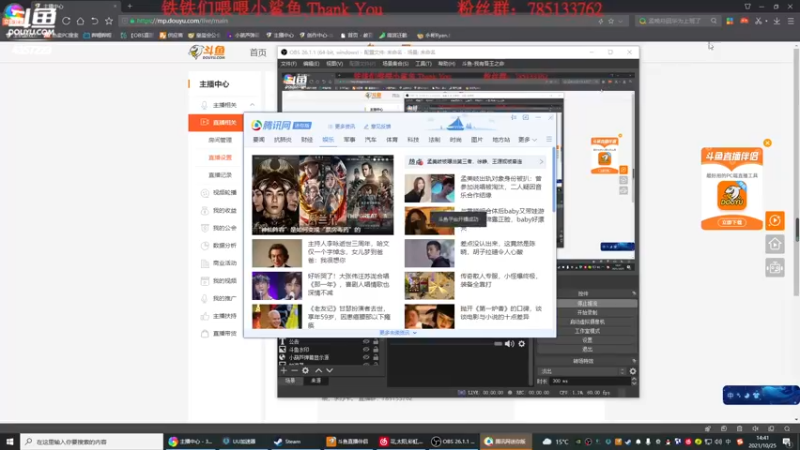Click the duration stepper in OBS transitions
Viewport: 800px width, 450px height.
(634, 381)
